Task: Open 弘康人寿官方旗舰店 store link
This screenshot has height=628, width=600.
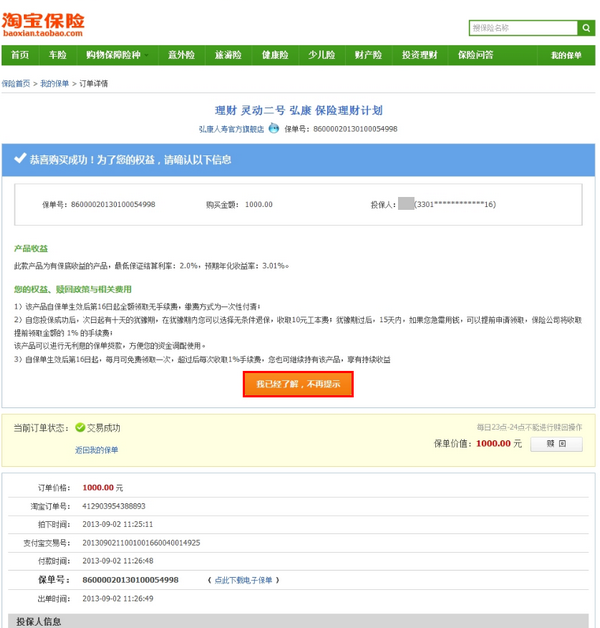Action: [231, 129]
